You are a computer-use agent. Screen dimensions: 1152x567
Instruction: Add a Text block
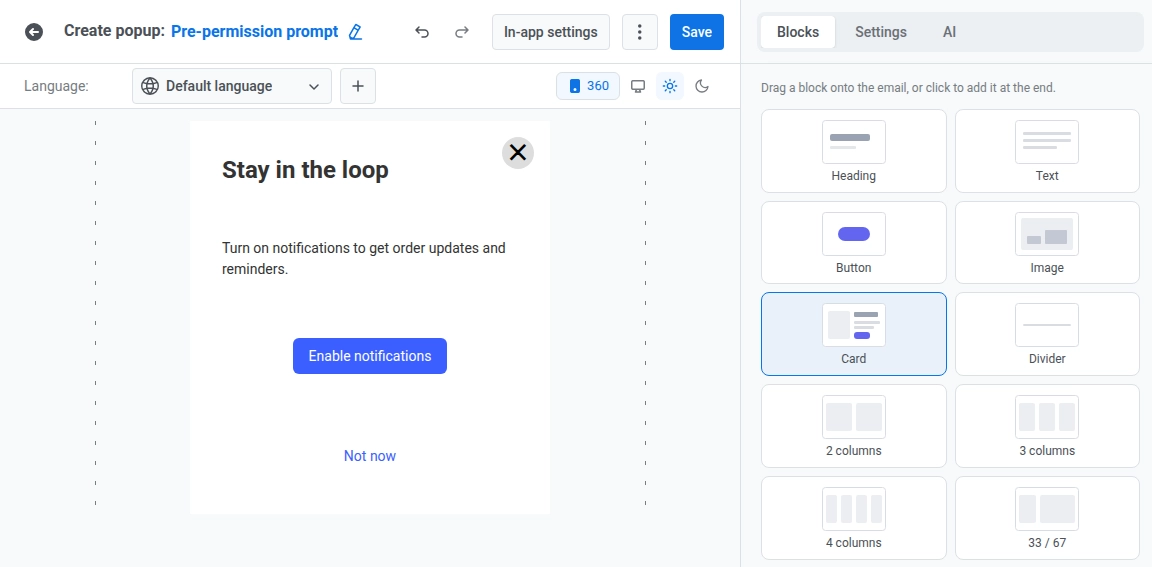click(1047, 151)
